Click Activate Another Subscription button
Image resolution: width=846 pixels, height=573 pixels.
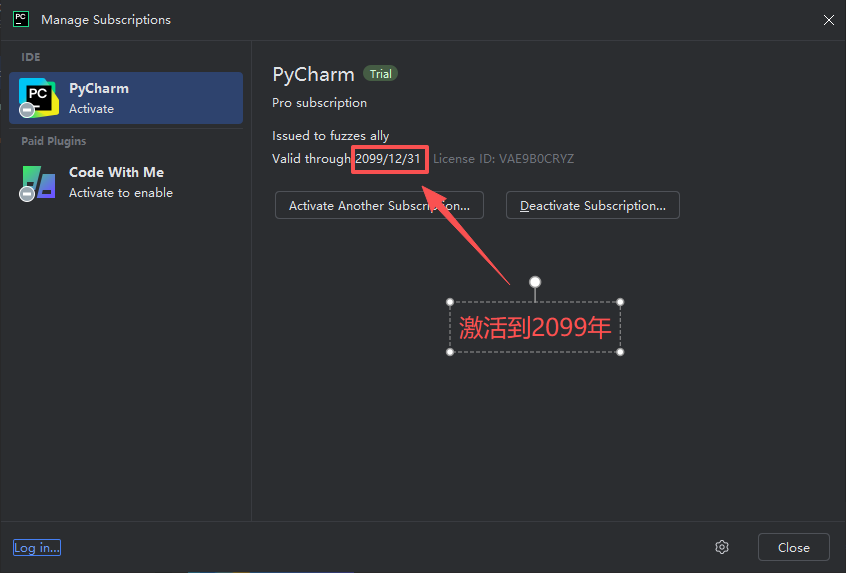379,205
